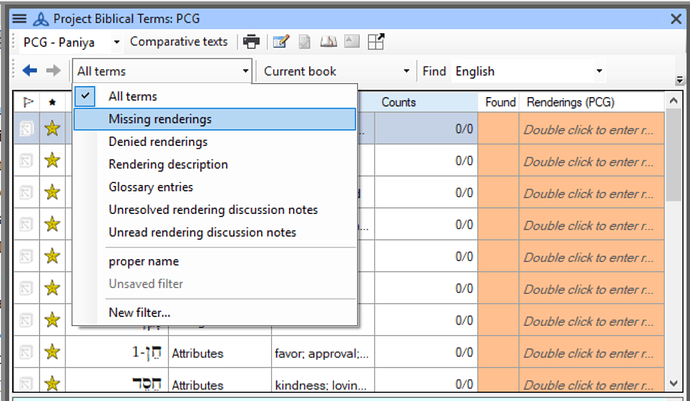The width and height of the screenshot is (690, 401).
Task: Expand the Current book scope dropdown
Action: tap(336, 71)
